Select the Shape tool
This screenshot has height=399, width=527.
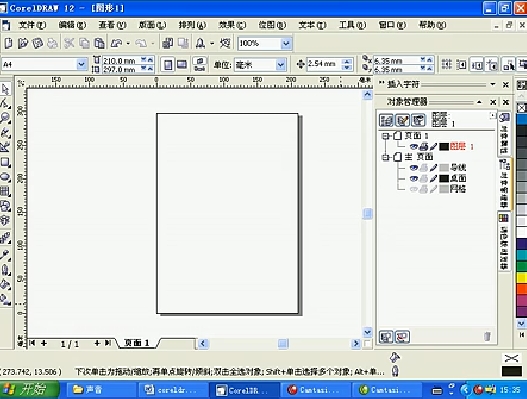6,104
